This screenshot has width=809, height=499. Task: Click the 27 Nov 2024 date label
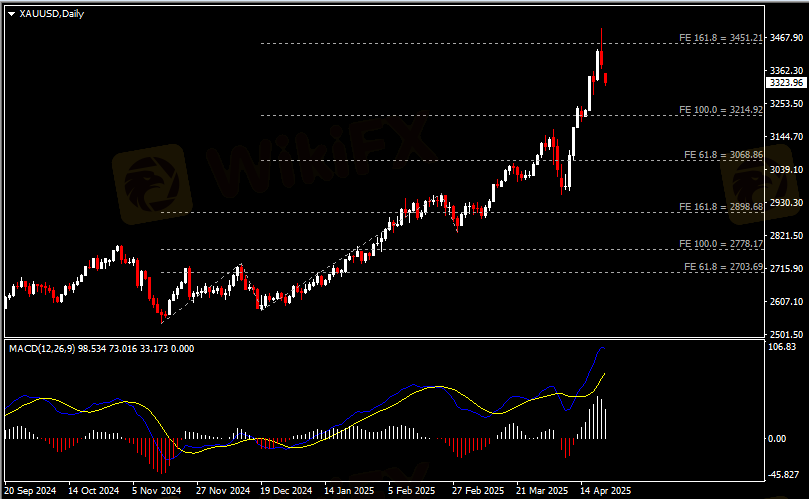tap(223, 491)
